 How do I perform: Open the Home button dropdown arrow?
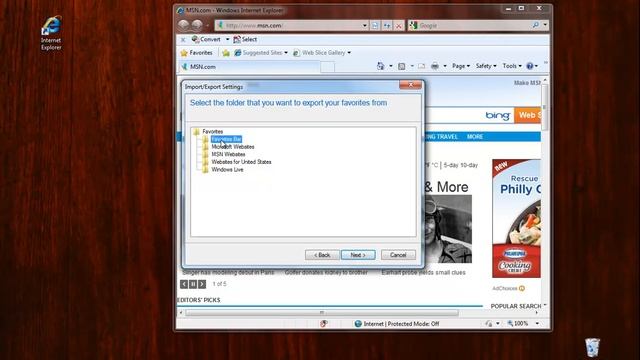pos(391,66)
